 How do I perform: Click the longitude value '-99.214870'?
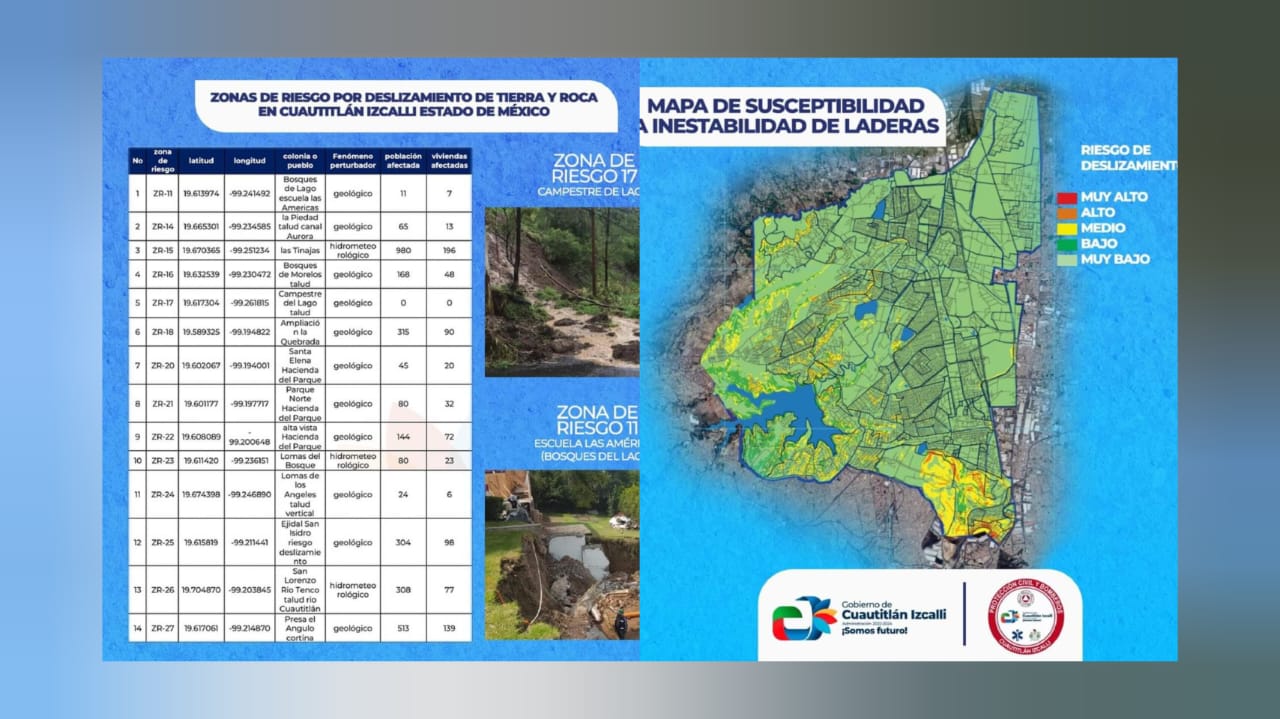tap(250, 628)
